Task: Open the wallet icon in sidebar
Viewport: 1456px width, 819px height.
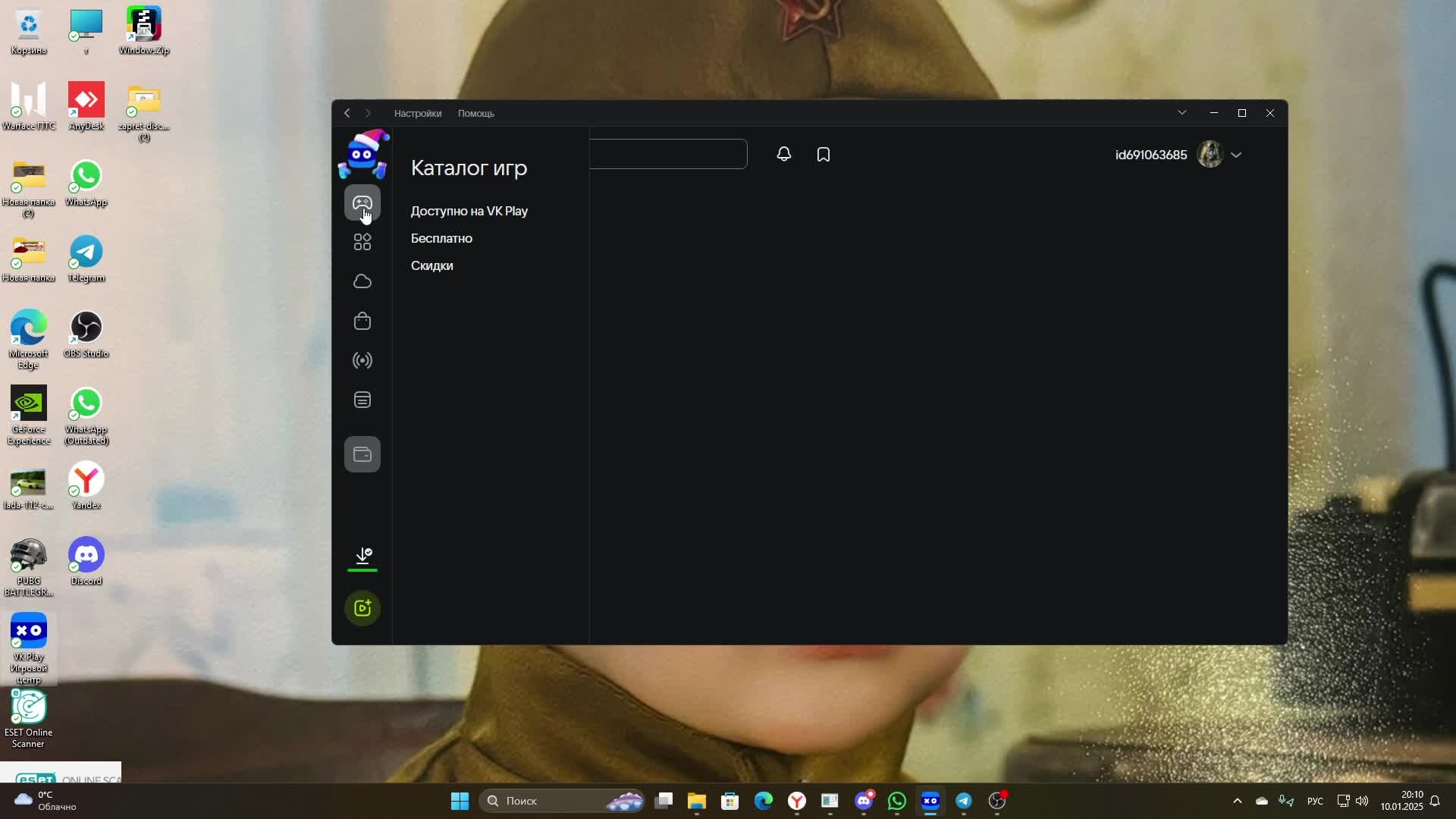Action: 362,454
